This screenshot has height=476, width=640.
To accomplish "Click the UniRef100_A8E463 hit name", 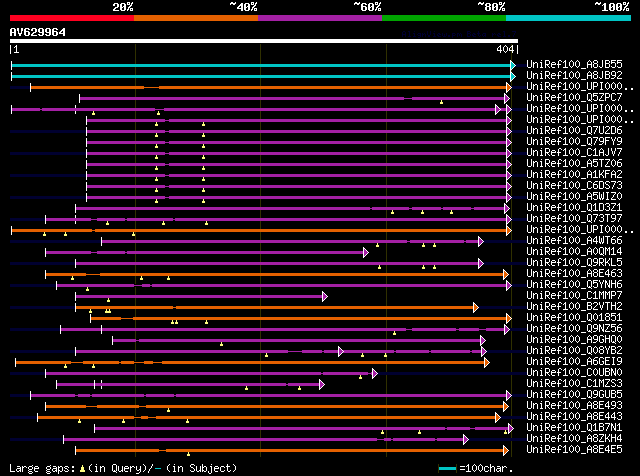I will click(574, 274).
